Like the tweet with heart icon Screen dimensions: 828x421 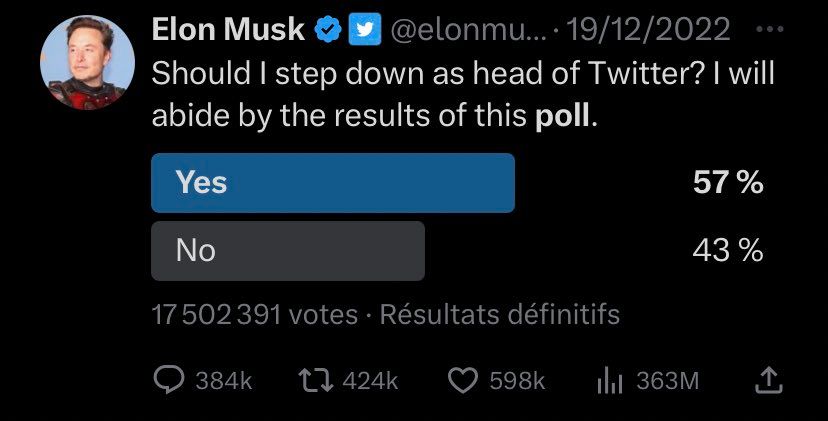pos(463,380)
